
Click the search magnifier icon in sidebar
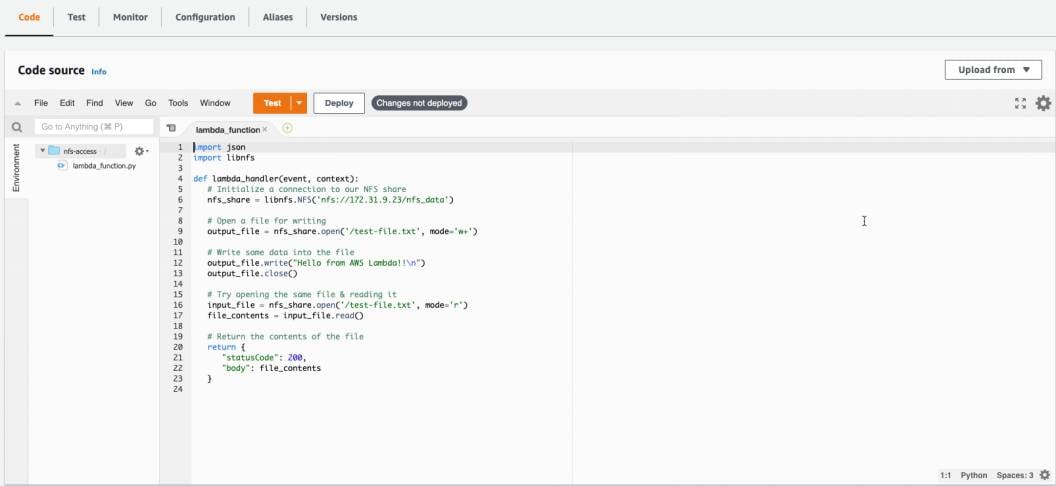[17, 127]
